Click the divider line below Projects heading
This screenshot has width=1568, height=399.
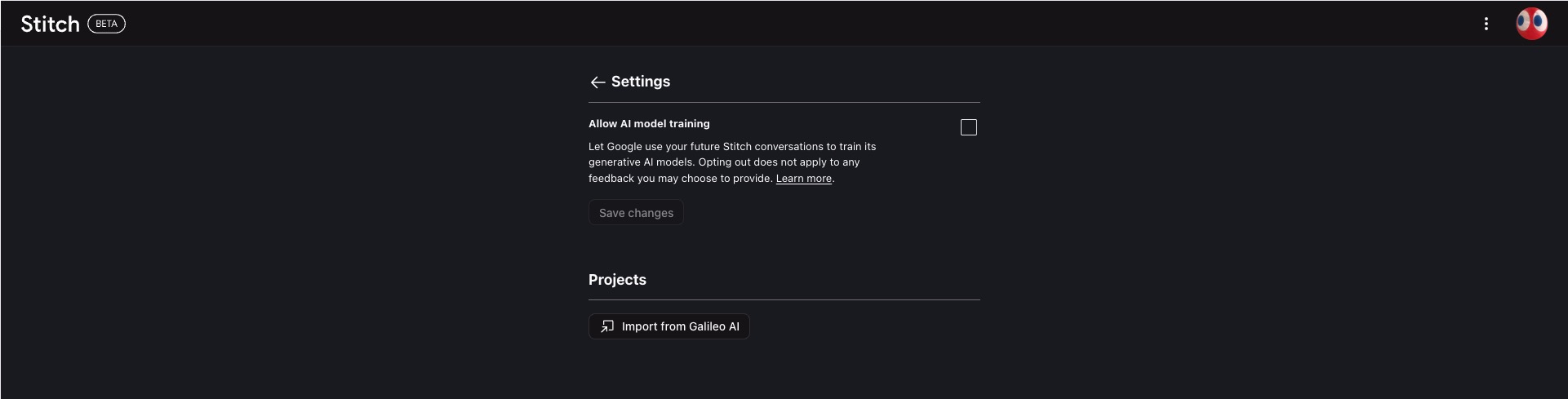tap(784, 299)
